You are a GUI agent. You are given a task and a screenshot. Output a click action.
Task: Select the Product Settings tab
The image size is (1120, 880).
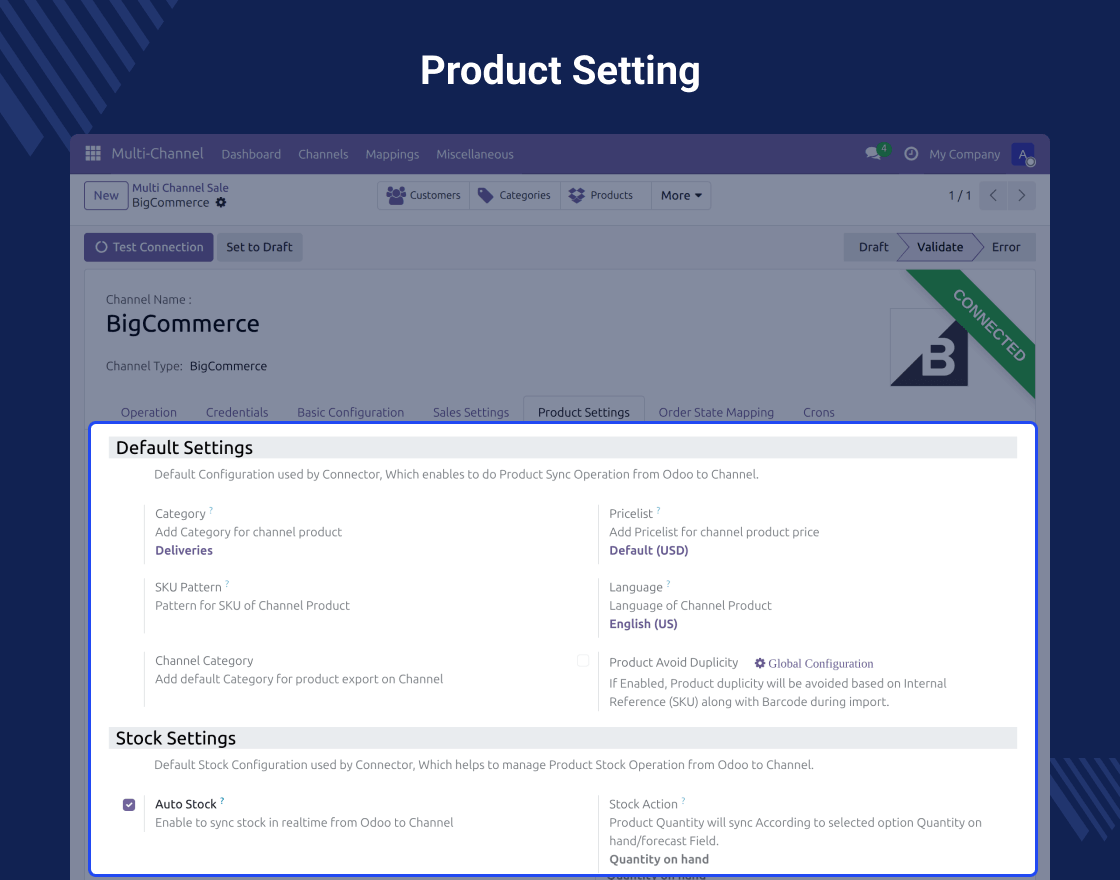584,412
